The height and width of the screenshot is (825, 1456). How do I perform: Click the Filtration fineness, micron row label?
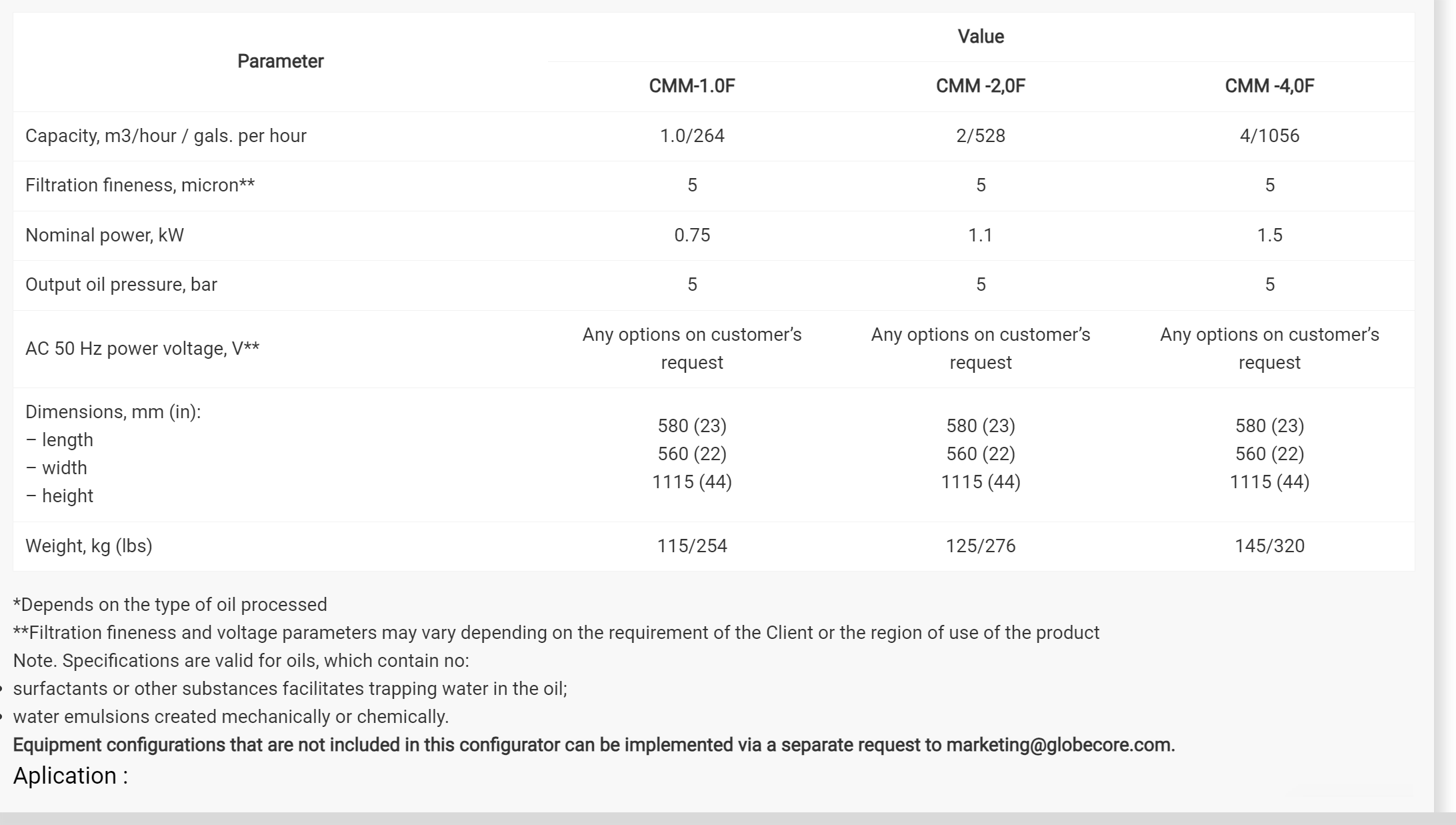(140, 185)
